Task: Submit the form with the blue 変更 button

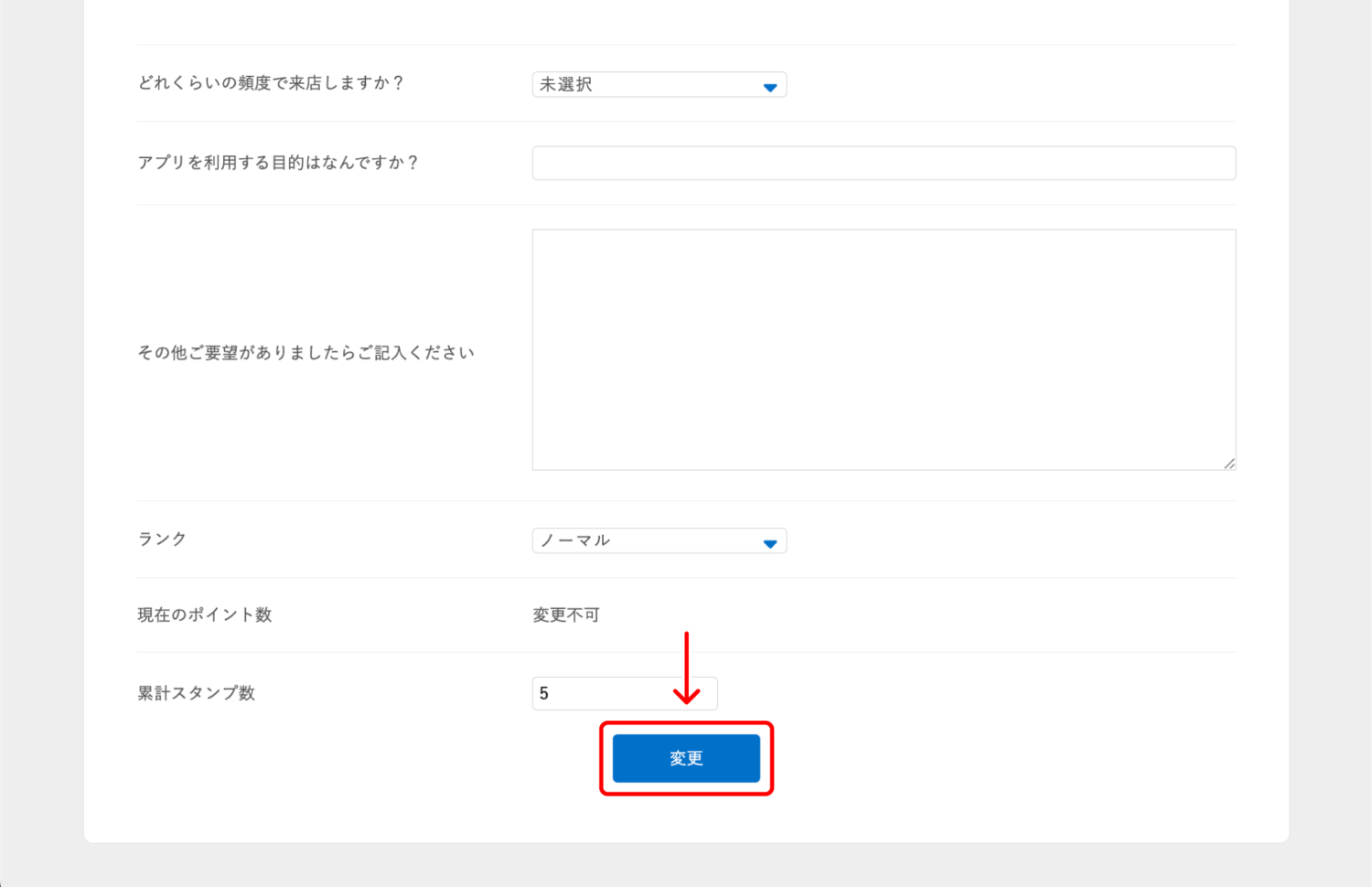Action: (686, 758)
